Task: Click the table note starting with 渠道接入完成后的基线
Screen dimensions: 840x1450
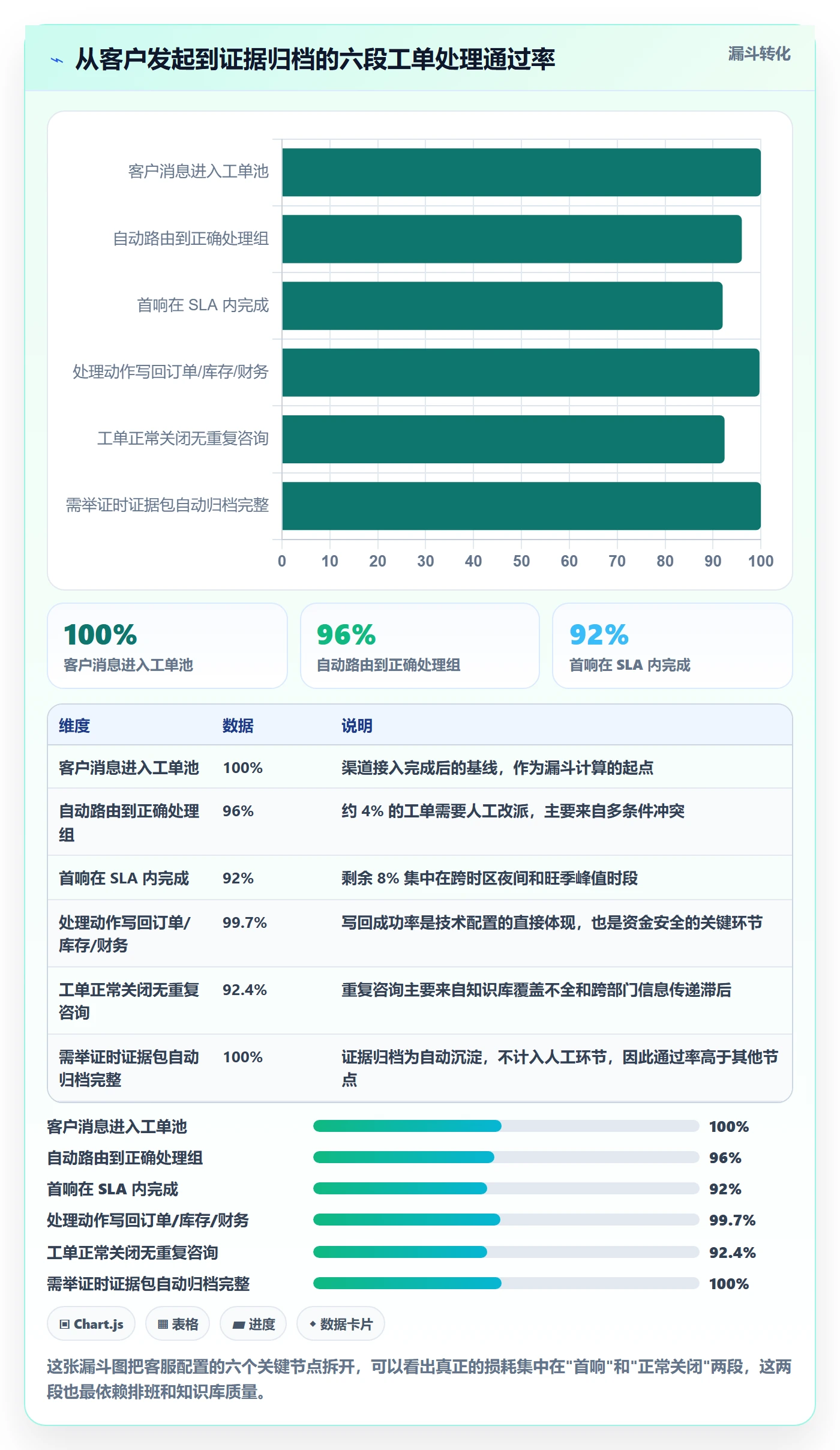Action: [497, 768]
